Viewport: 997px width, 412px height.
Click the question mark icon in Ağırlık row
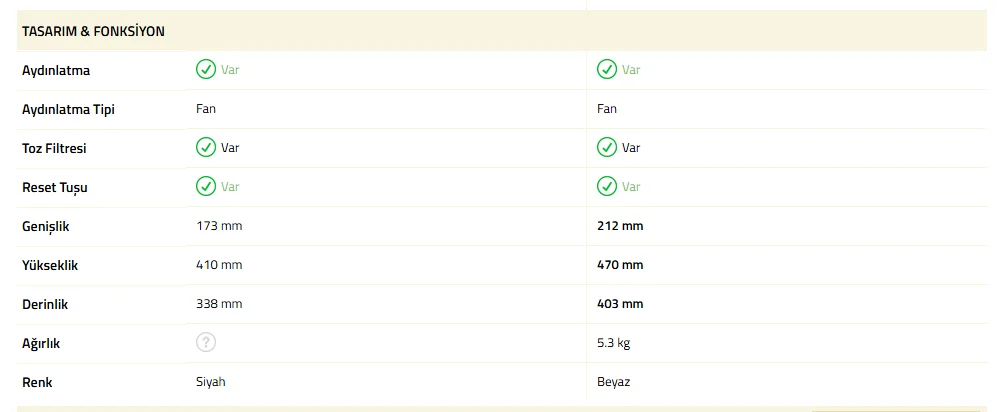coord(206,343)
